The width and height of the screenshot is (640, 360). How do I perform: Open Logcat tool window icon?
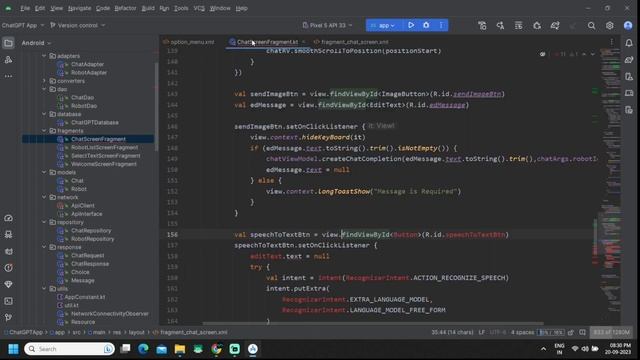[8, 251]
